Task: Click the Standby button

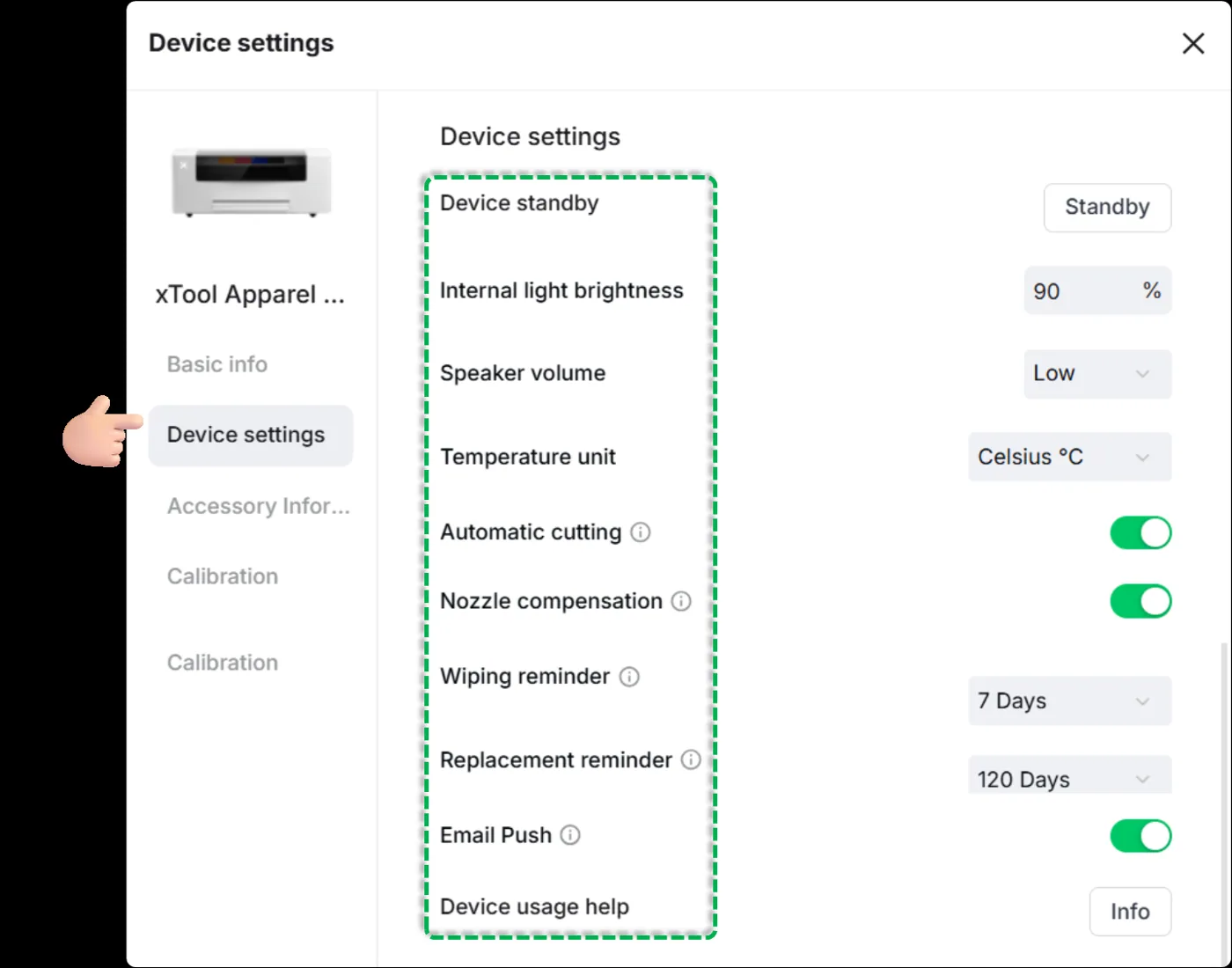Action: [1107, 208]
